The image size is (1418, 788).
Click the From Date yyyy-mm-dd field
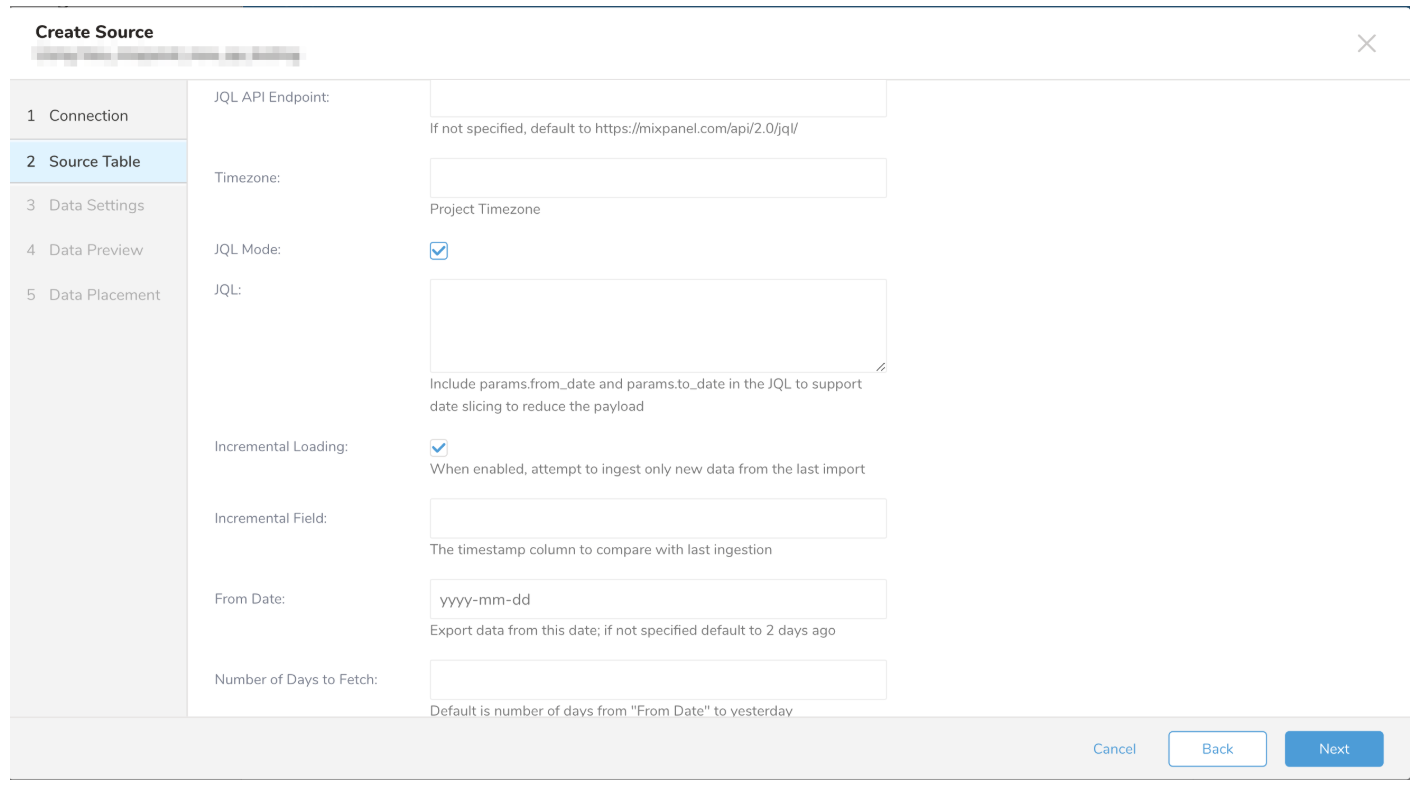pos(657,600)
